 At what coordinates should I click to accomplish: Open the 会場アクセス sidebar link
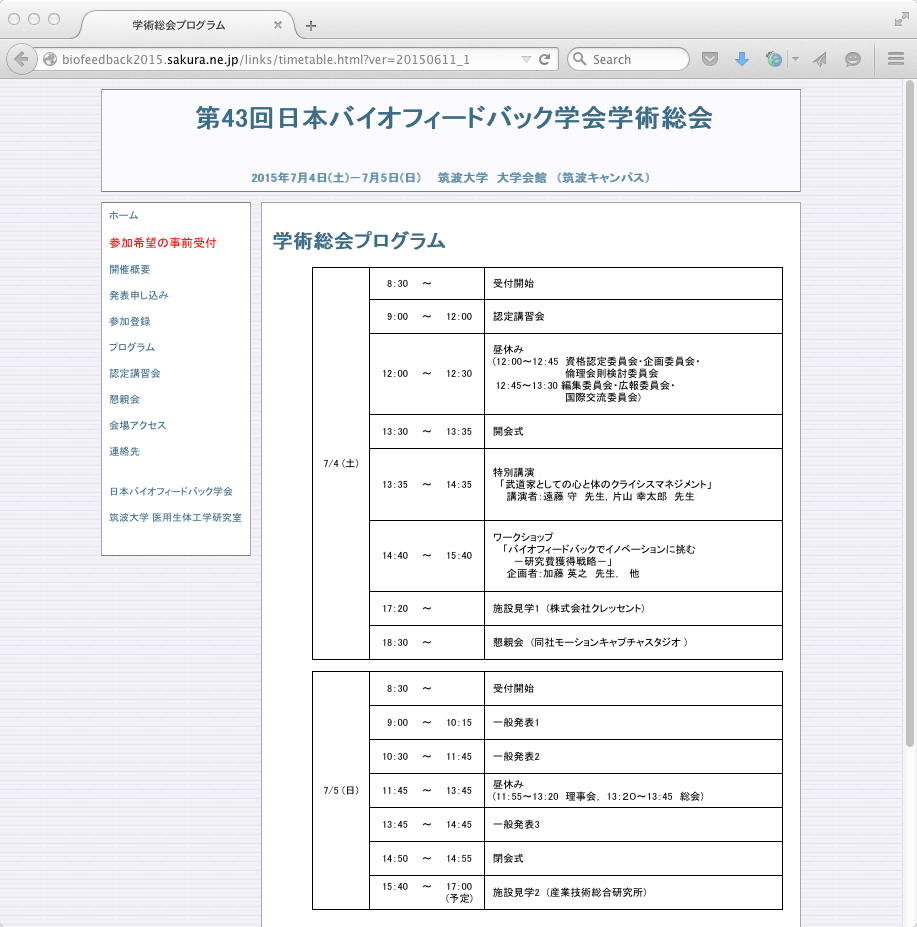[x=137, y=425]
